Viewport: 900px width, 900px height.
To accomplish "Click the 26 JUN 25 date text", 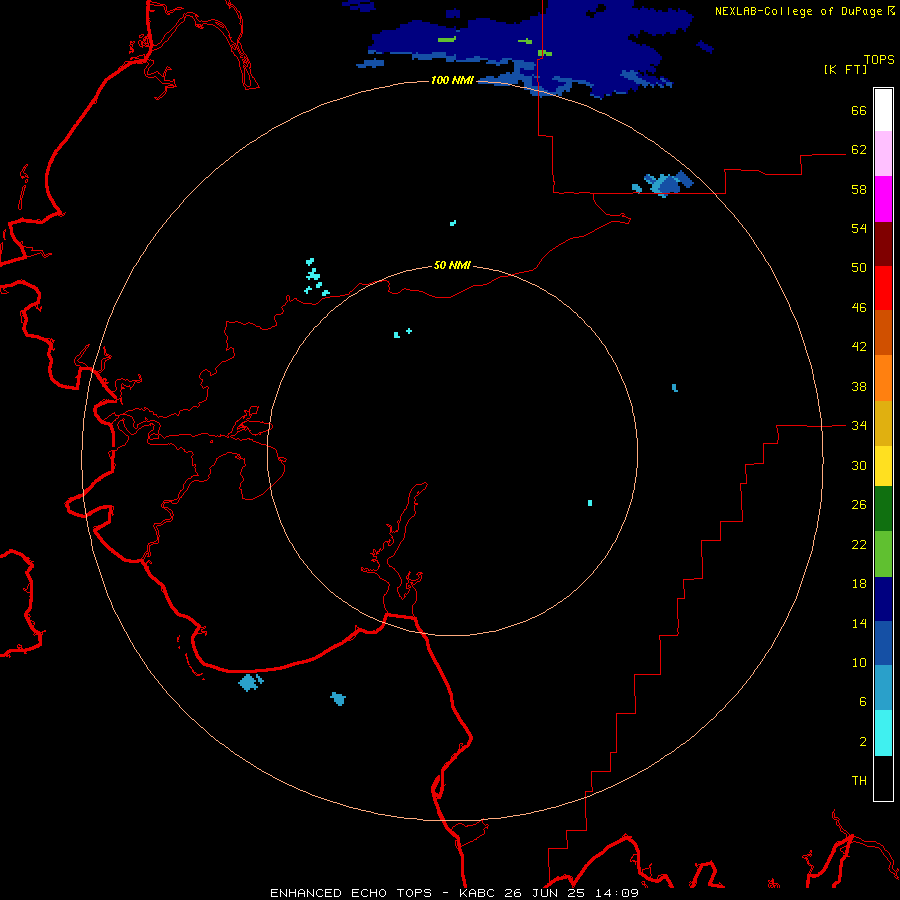I will (x=544, y=893).
